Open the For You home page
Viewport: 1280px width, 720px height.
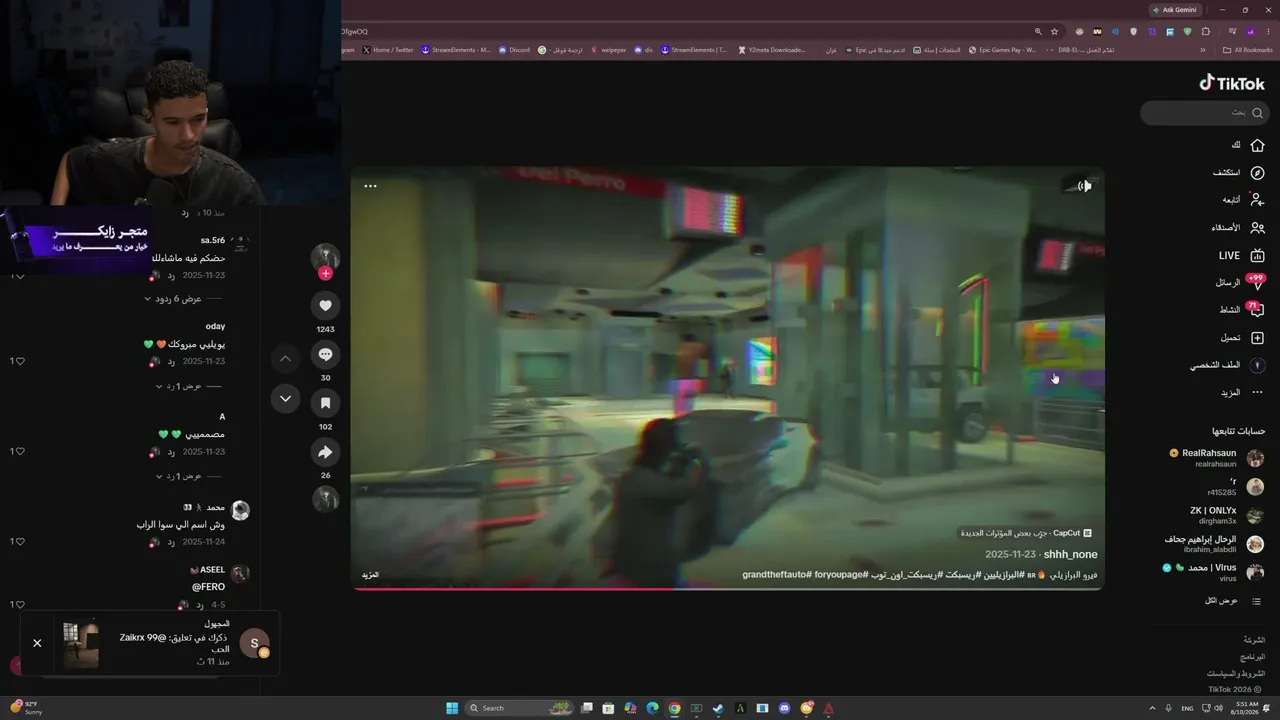tap(1249, 145)
